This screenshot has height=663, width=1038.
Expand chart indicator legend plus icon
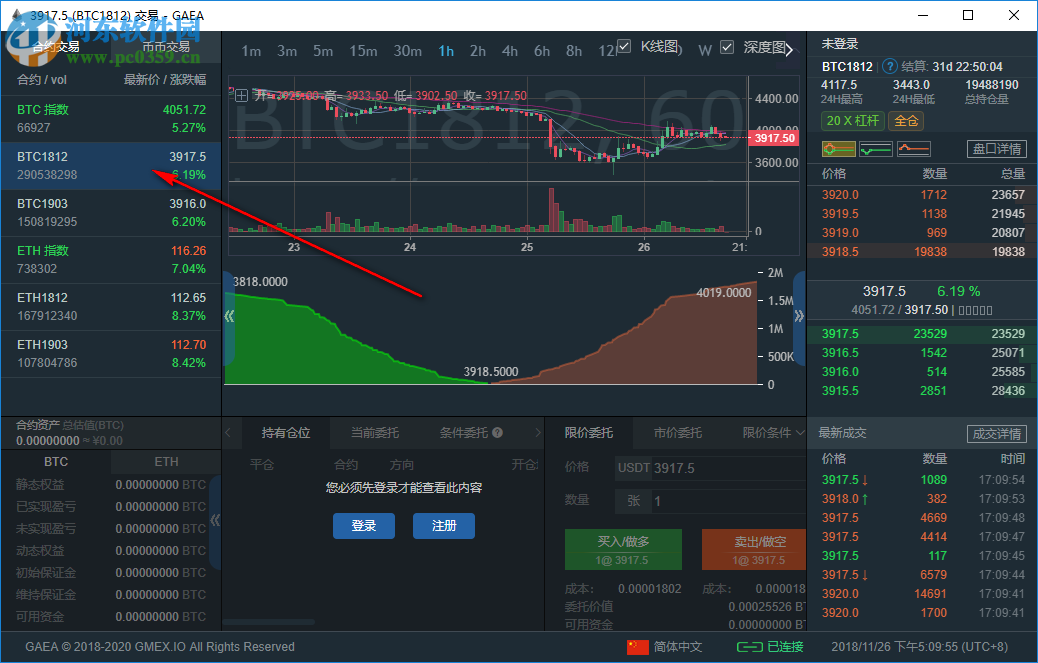[x=242, y=95]
